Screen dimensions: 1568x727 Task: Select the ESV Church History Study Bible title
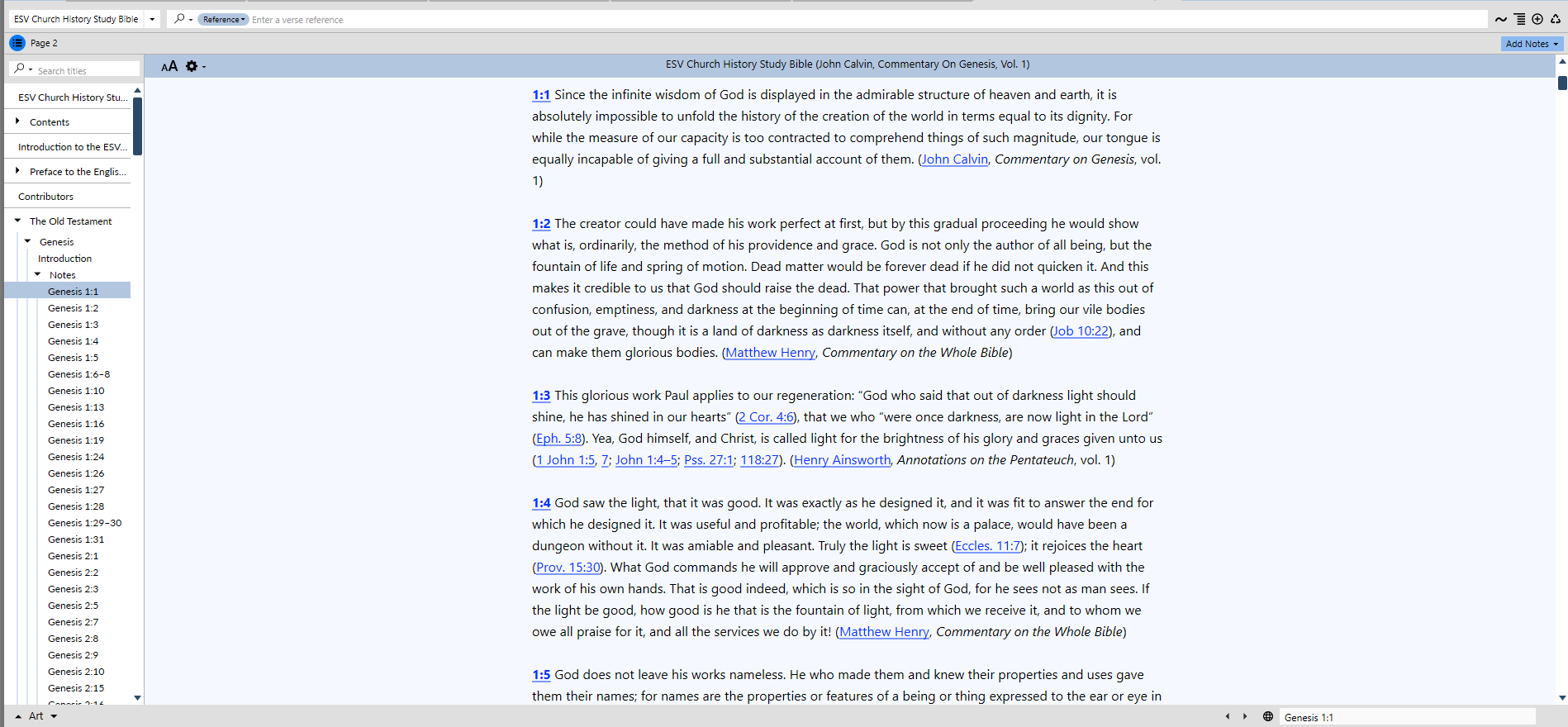click(73, 97)
